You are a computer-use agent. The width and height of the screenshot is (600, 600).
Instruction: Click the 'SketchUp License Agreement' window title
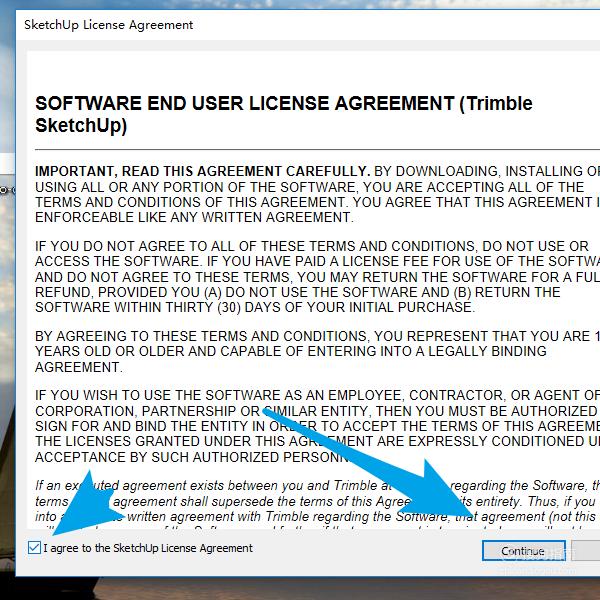pyautogui.click(x=108, y=25)
